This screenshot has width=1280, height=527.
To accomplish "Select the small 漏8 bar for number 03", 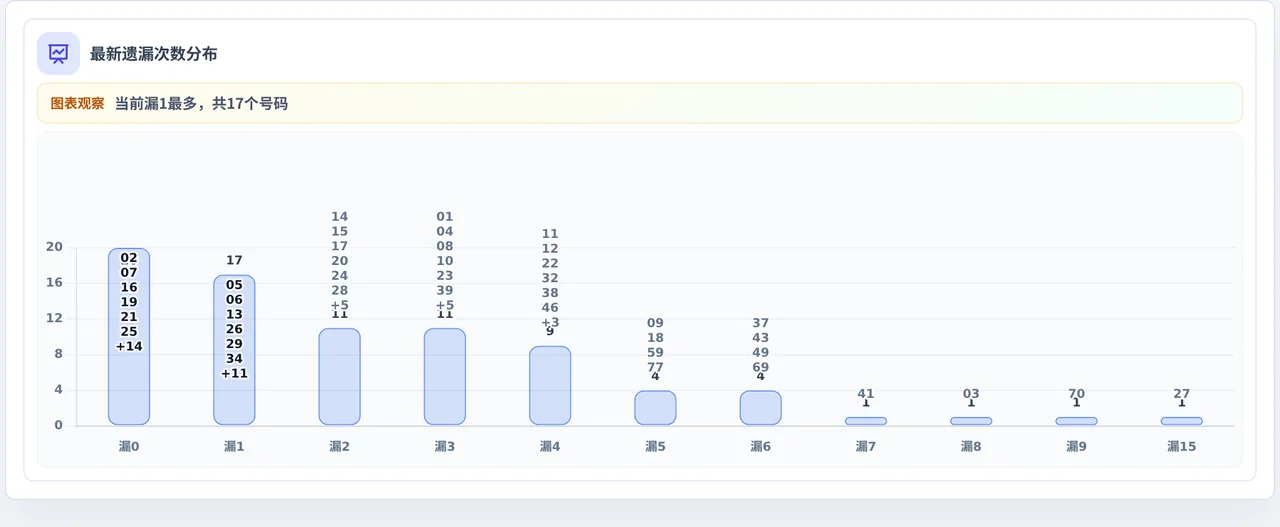I will (x=971, y=421).
